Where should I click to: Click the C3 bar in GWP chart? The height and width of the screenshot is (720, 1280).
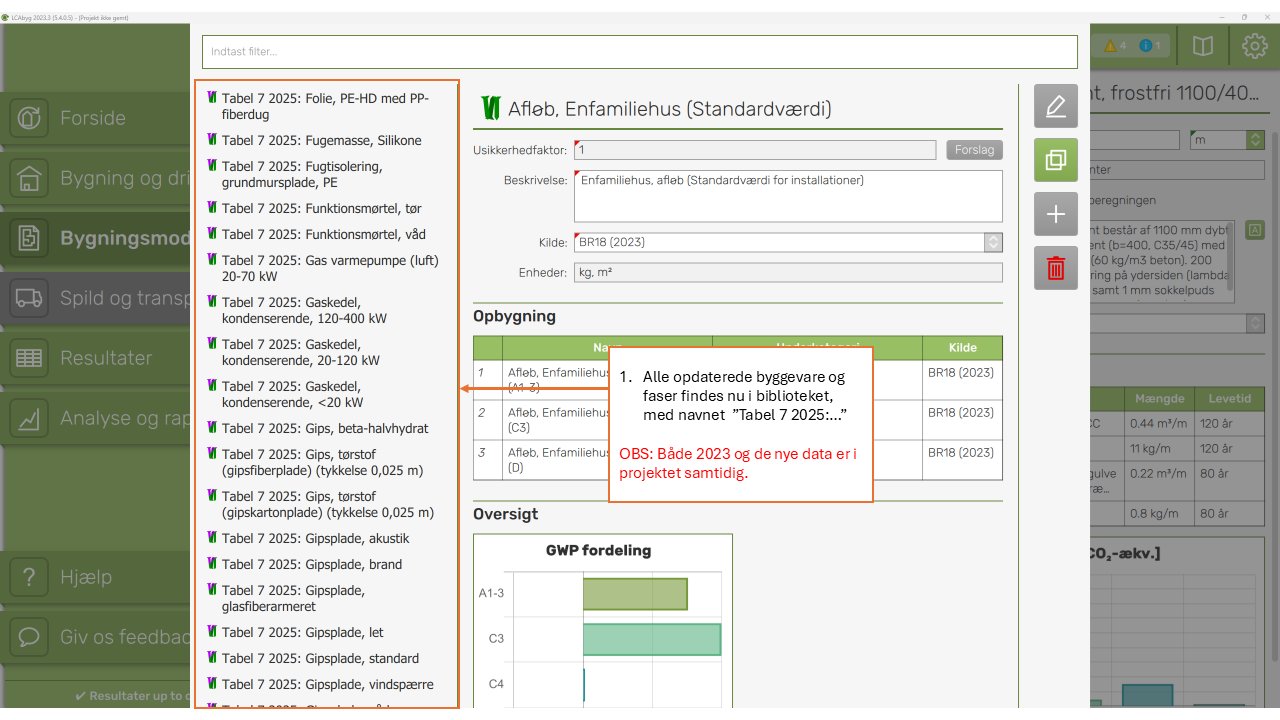tap(651, 639)
